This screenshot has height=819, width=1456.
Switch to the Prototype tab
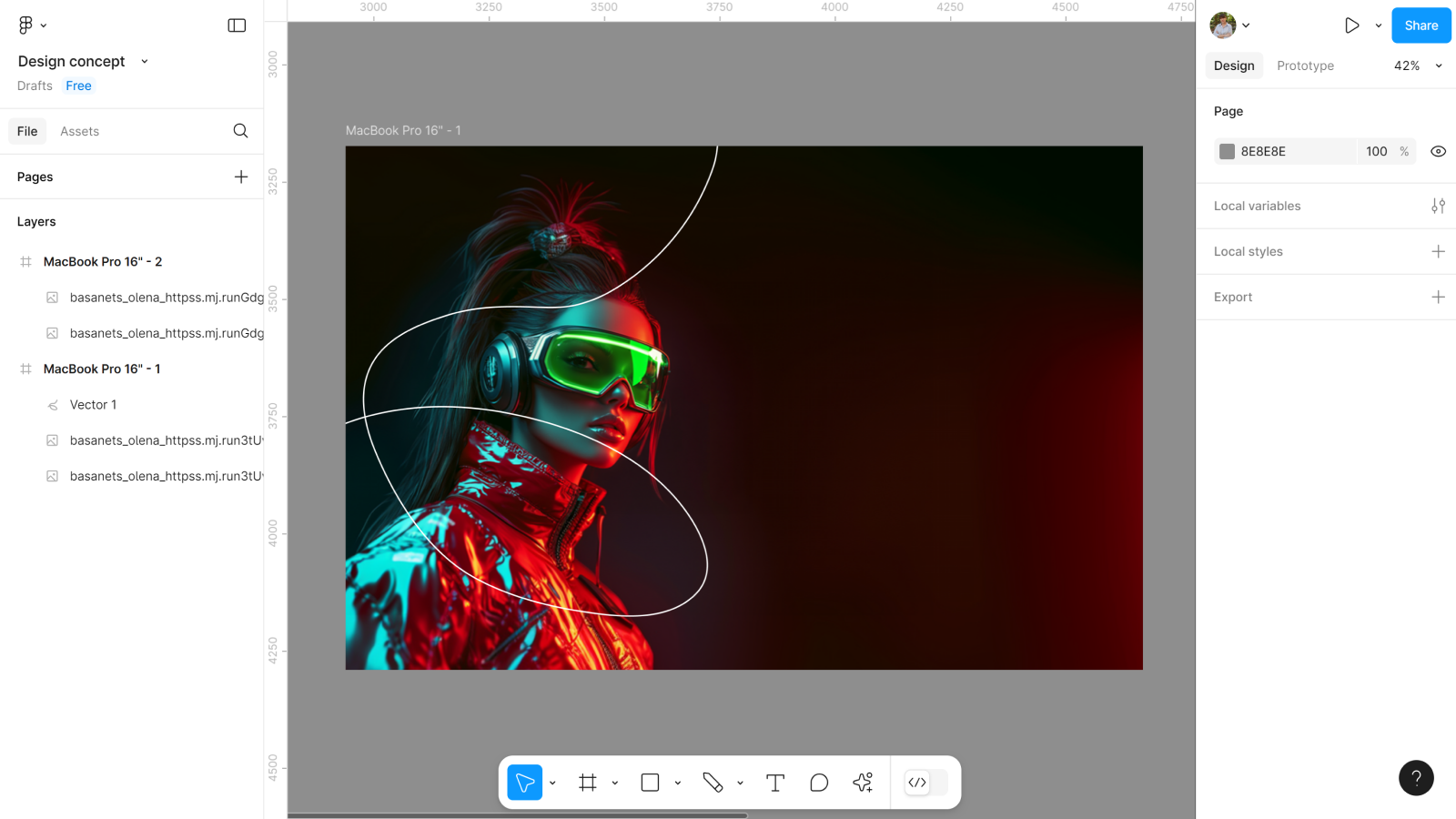point(1305,66)
